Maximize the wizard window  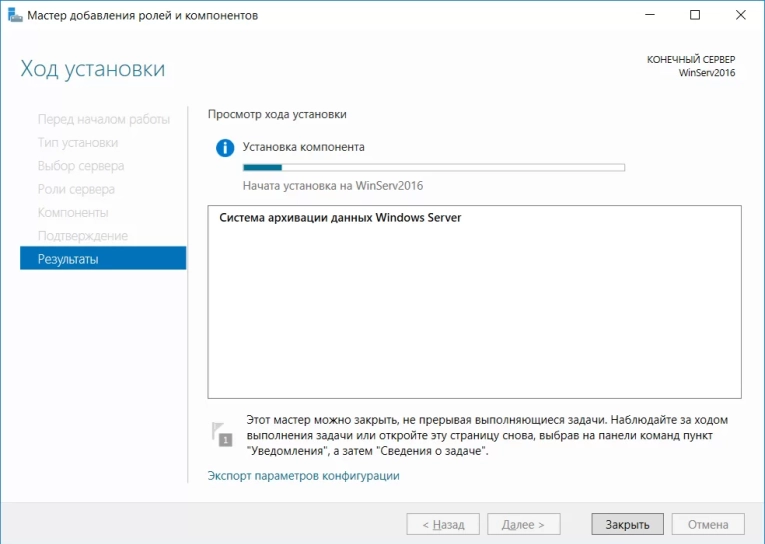695,16
